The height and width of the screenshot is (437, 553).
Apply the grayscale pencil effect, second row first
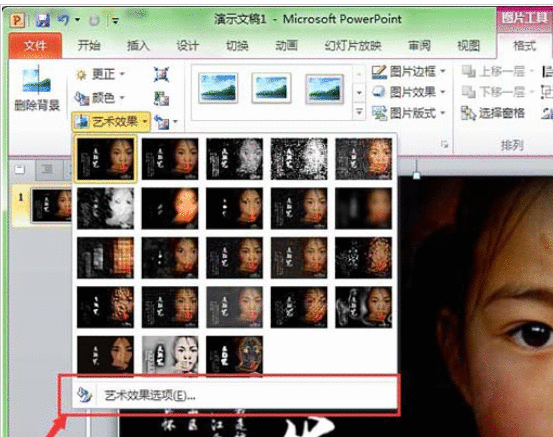click(x=105, y=208)
